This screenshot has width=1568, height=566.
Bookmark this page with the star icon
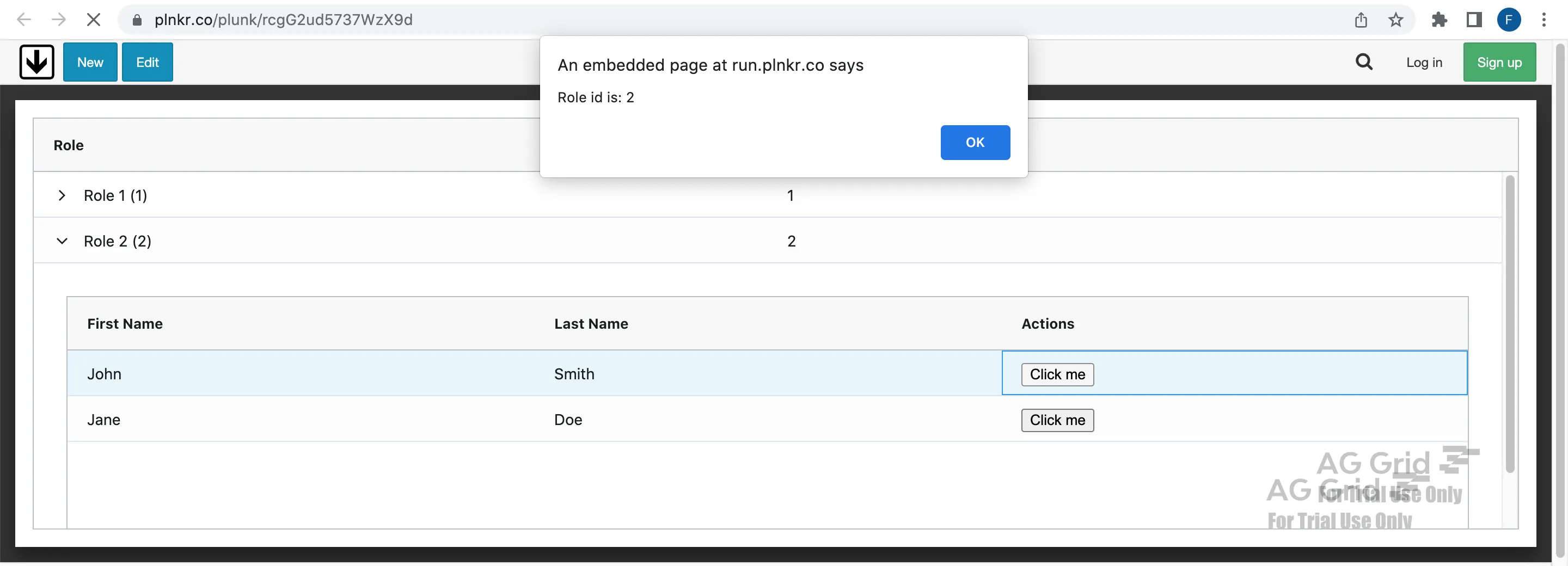click(1395, 20)
